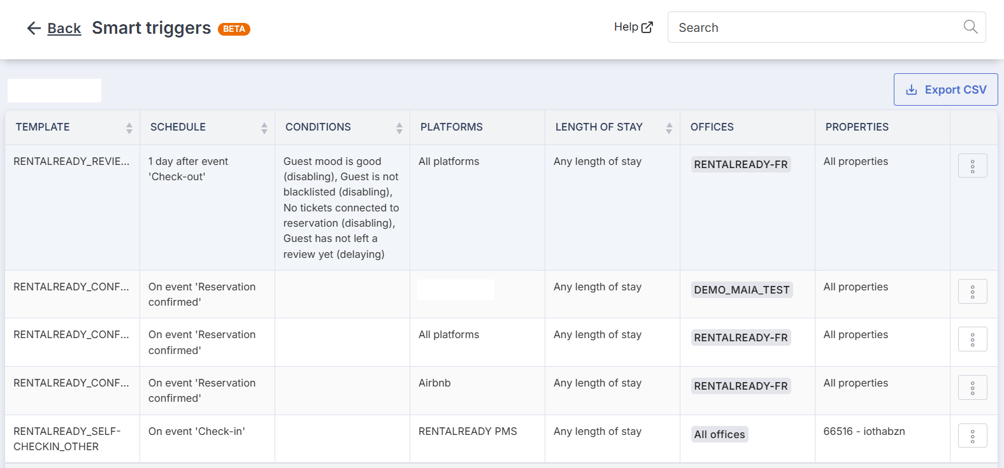Screen dimensions: 1004x468
Task: Click the DEMO_MAIA_TEST office tag
Action: point(742,289)
